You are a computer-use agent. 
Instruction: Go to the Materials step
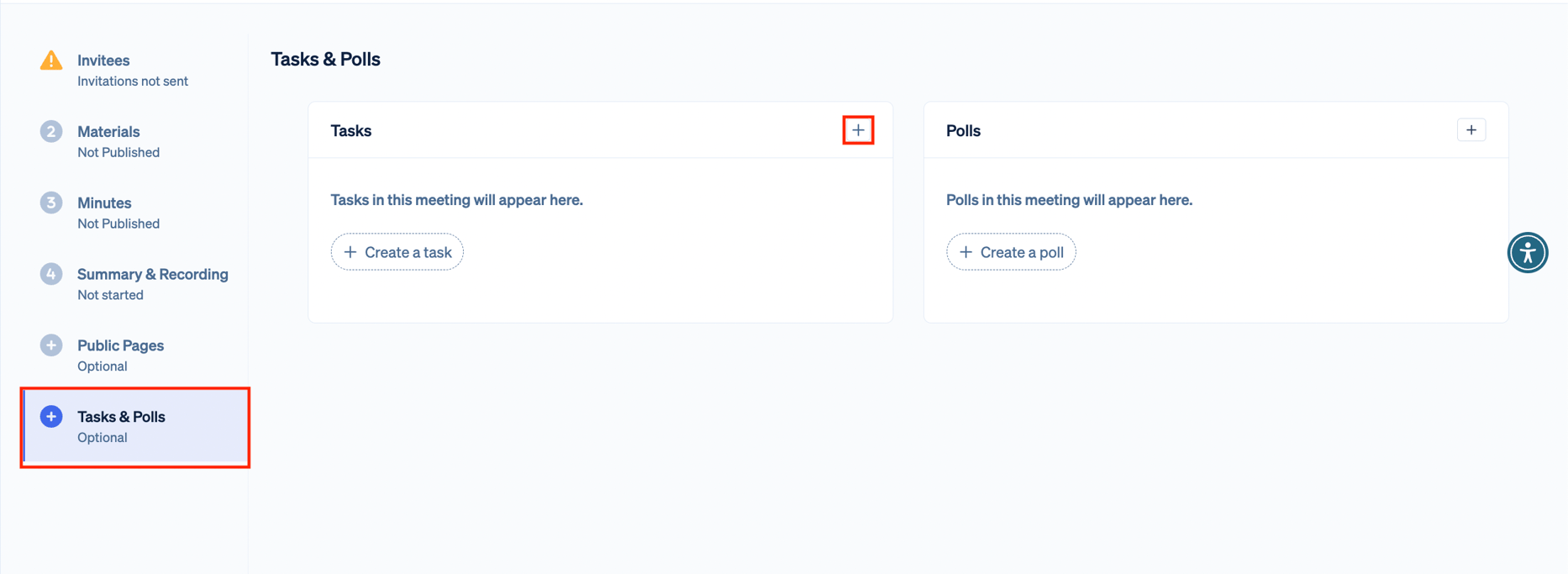(108, 132)
